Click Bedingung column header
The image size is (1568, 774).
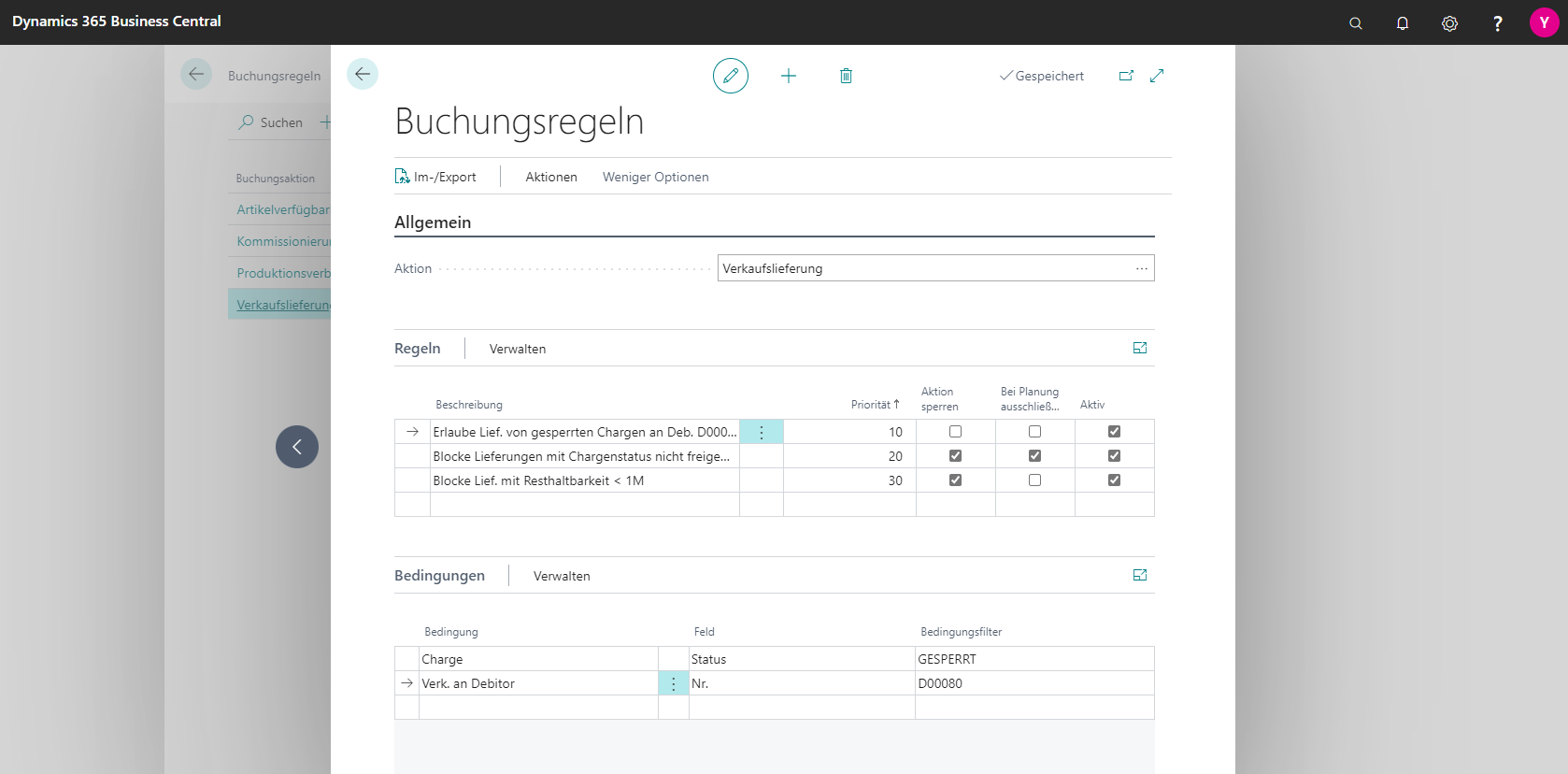(x=451, y=632)
